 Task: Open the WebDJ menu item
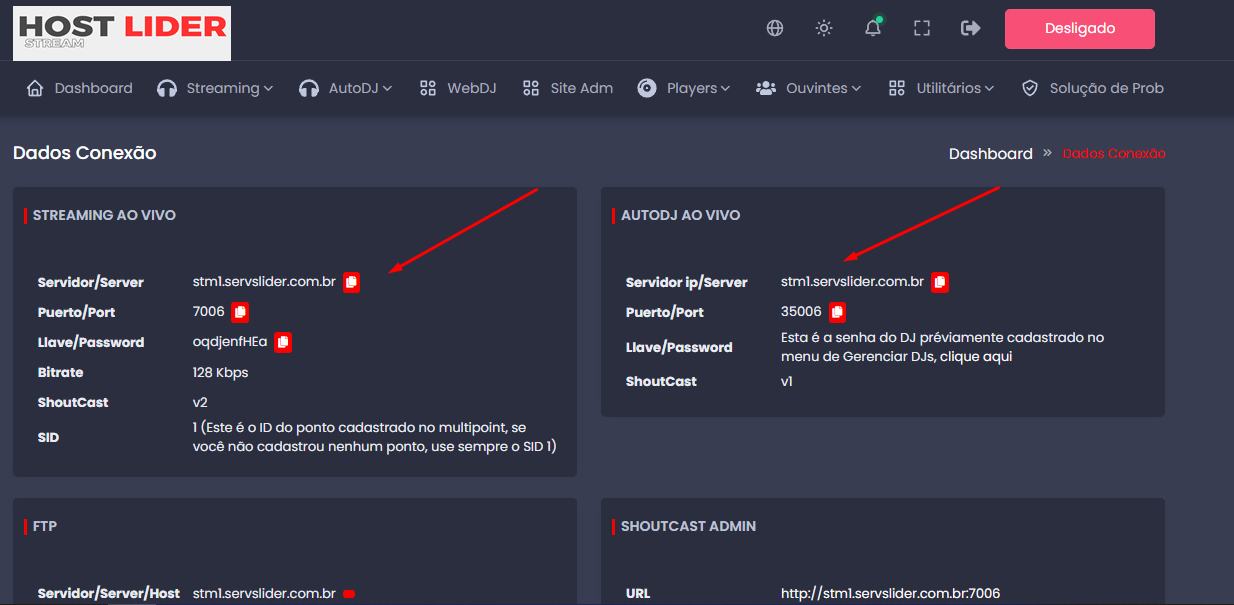[458, 88]
